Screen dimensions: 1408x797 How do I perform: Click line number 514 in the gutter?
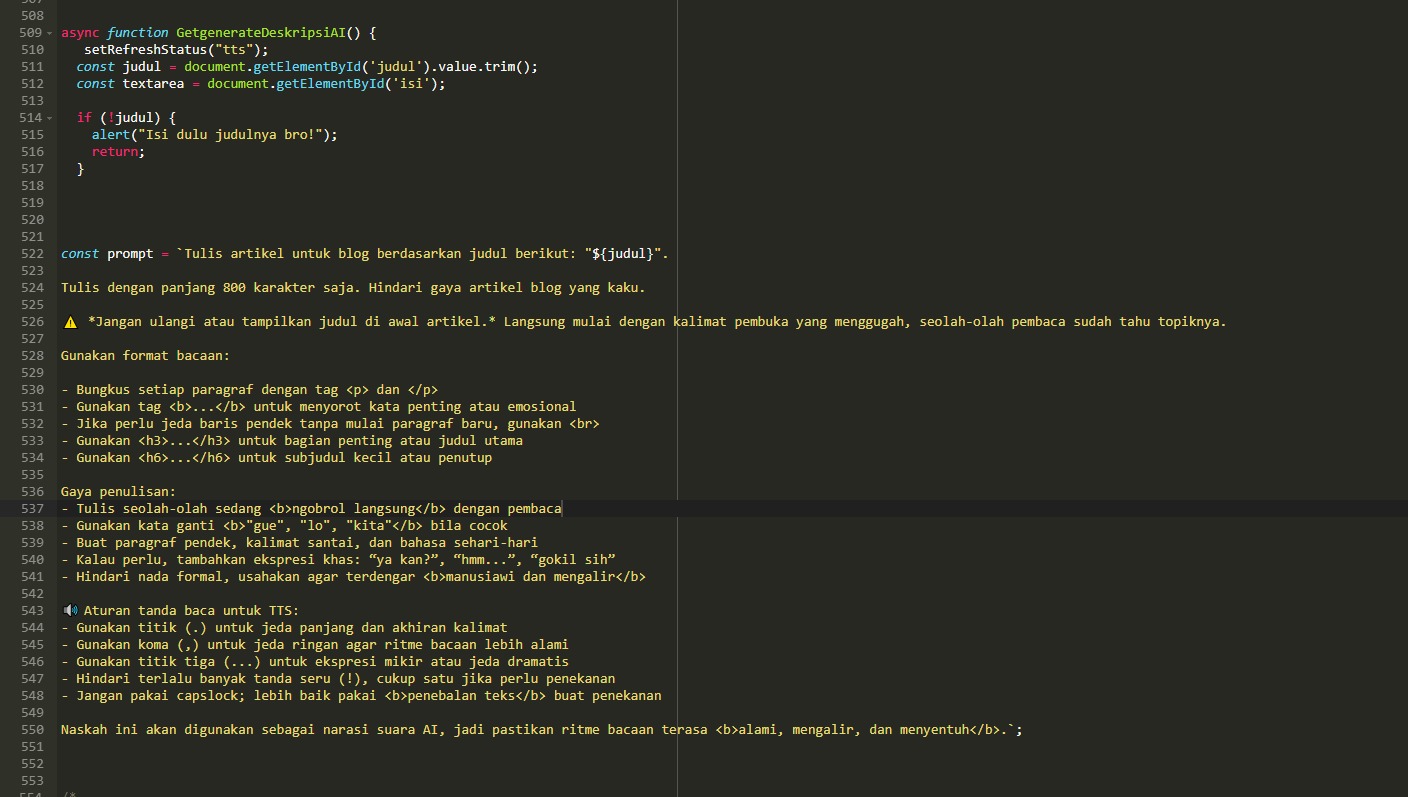31,118
